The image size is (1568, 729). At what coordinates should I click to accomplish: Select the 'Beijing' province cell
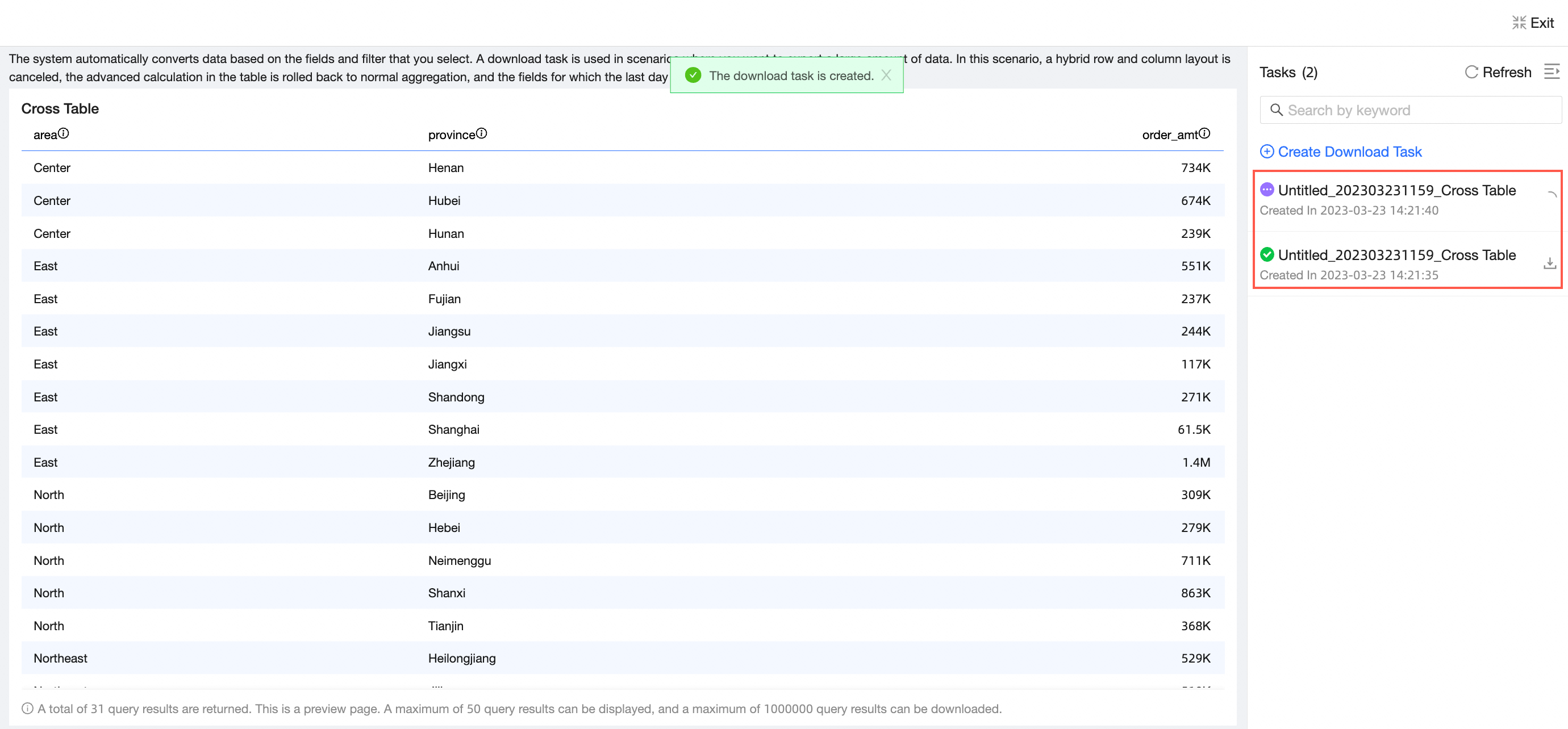coord(446,494)
